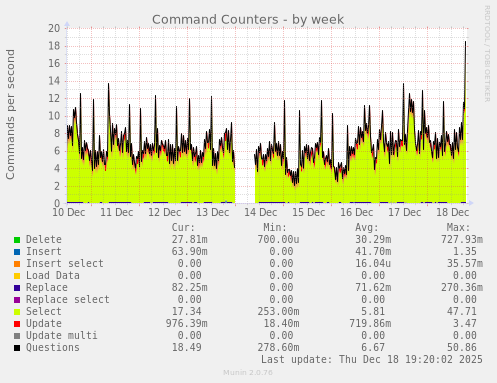
Task: Click the Avg: column header
Action: click(x=367, y=228)
